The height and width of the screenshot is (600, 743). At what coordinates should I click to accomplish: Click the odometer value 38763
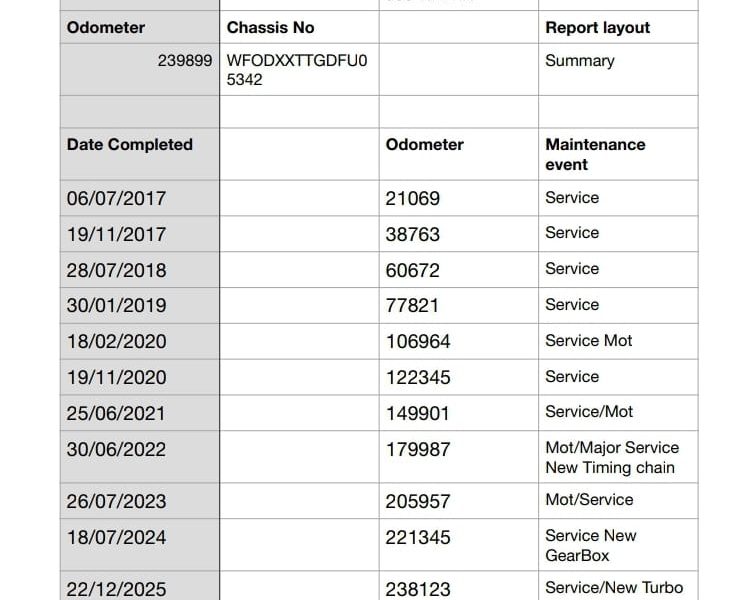[412, 234]
